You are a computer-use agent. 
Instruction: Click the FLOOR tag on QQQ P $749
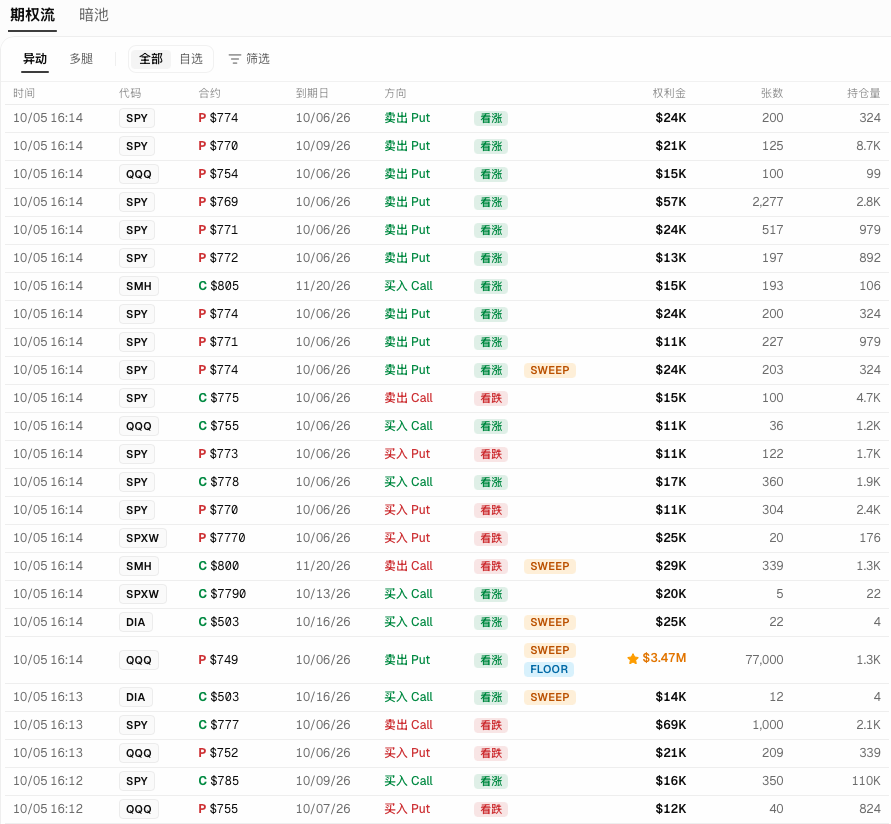[549, 669]
